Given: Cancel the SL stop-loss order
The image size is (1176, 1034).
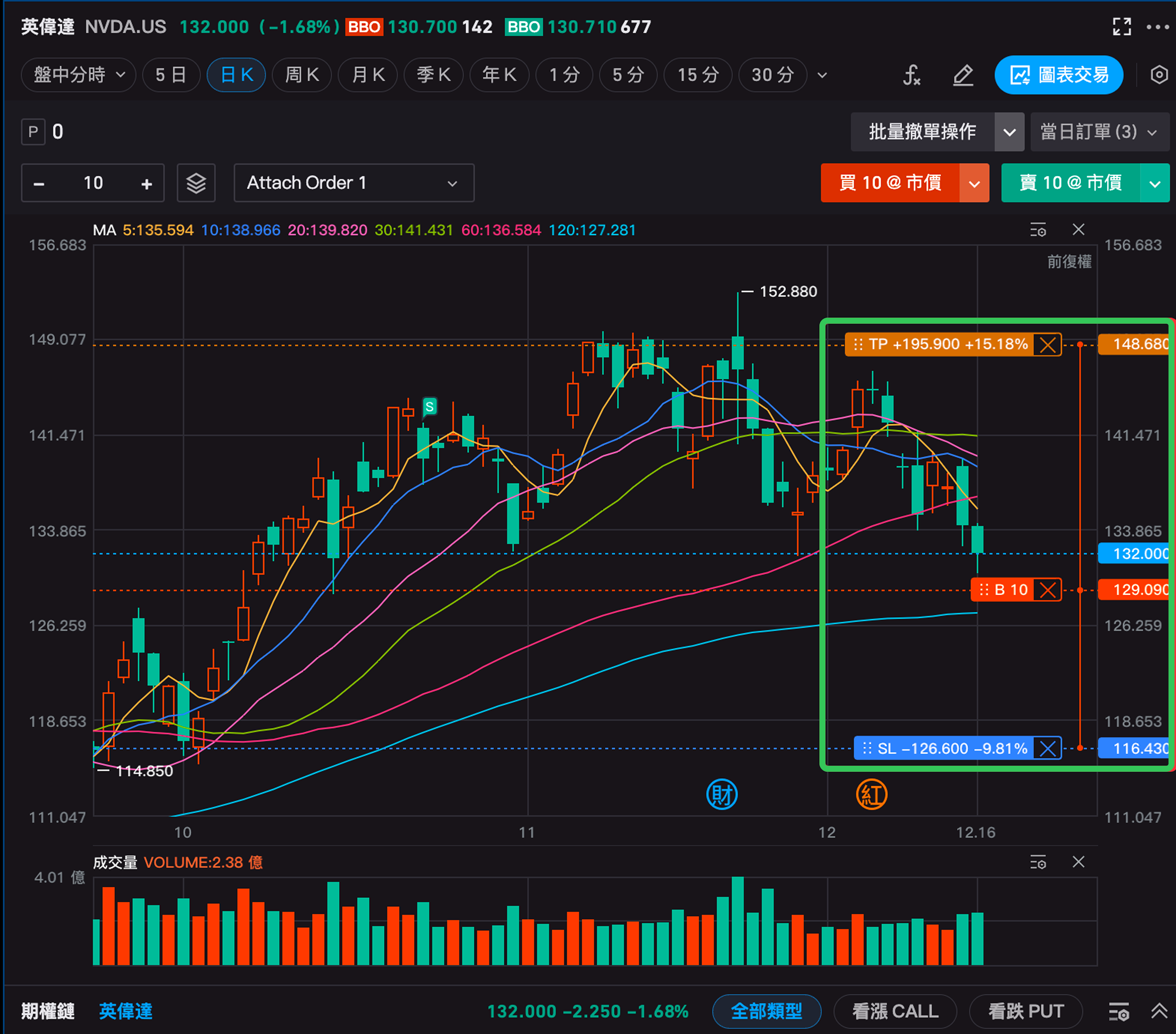Looking at the screenshot, I should (1047, 749).
